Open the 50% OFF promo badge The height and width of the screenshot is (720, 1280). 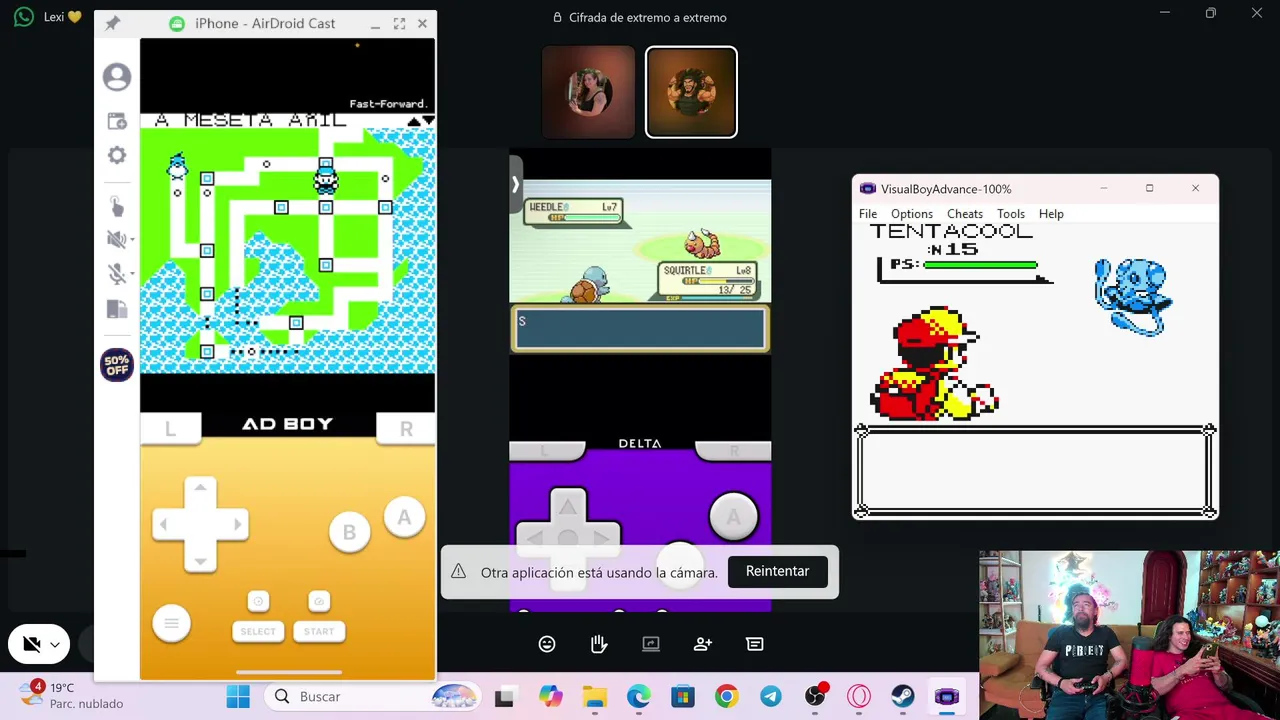[x=117, y=365]
